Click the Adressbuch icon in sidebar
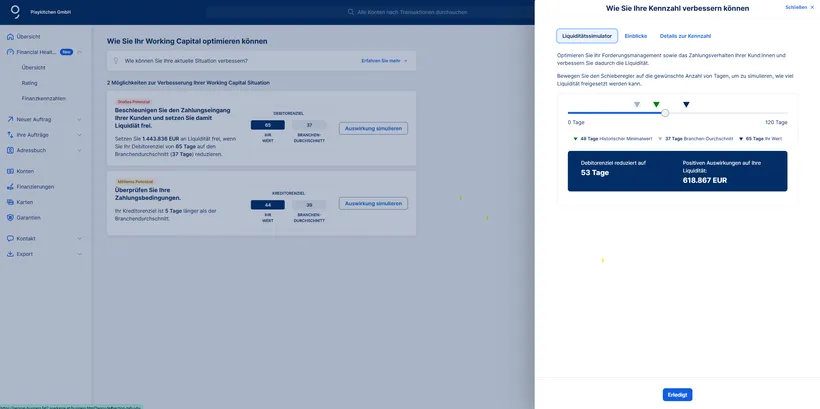The image size is (820, 409). tap(10, 150)
